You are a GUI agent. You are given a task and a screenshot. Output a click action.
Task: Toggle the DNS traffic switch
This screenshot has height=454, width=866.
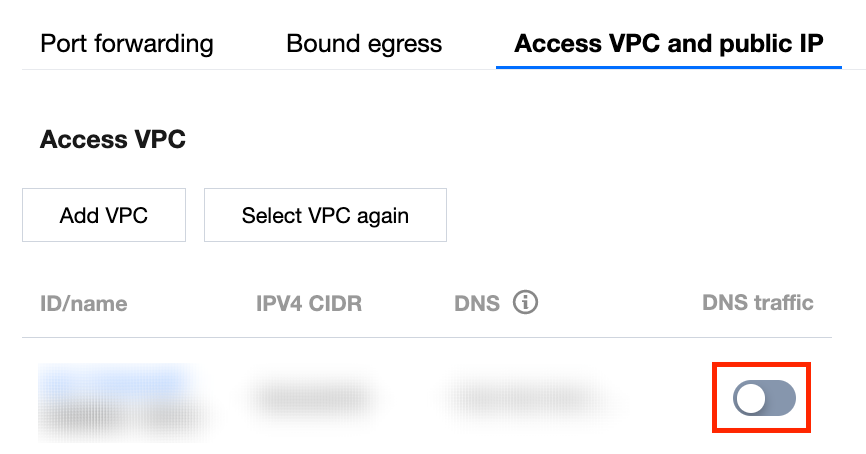tap(764, 399)
